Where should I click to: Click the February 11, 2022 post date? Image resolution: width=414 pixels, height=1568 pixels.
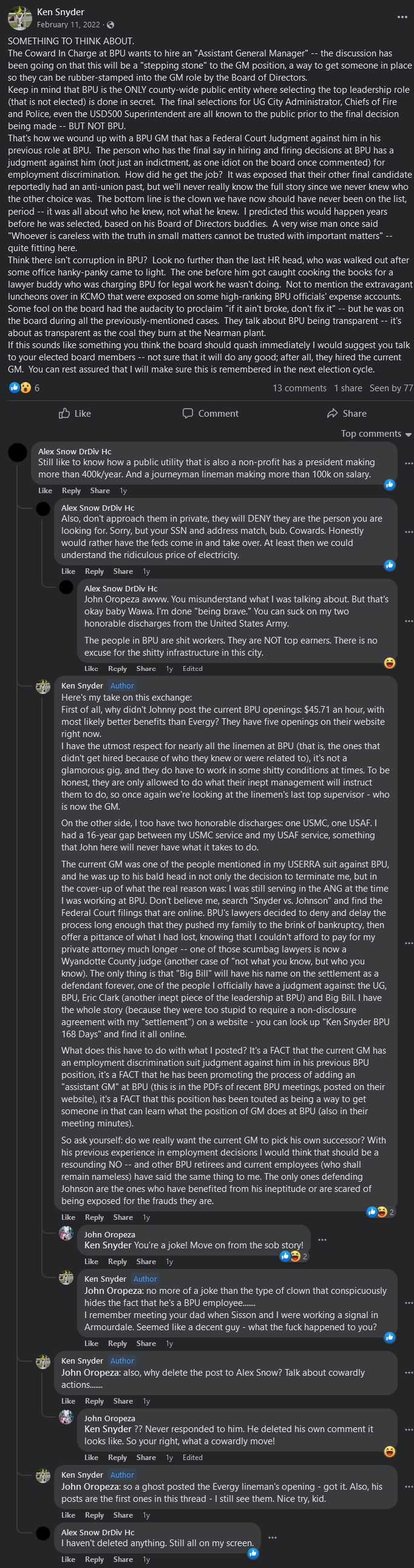click(68, 25)
